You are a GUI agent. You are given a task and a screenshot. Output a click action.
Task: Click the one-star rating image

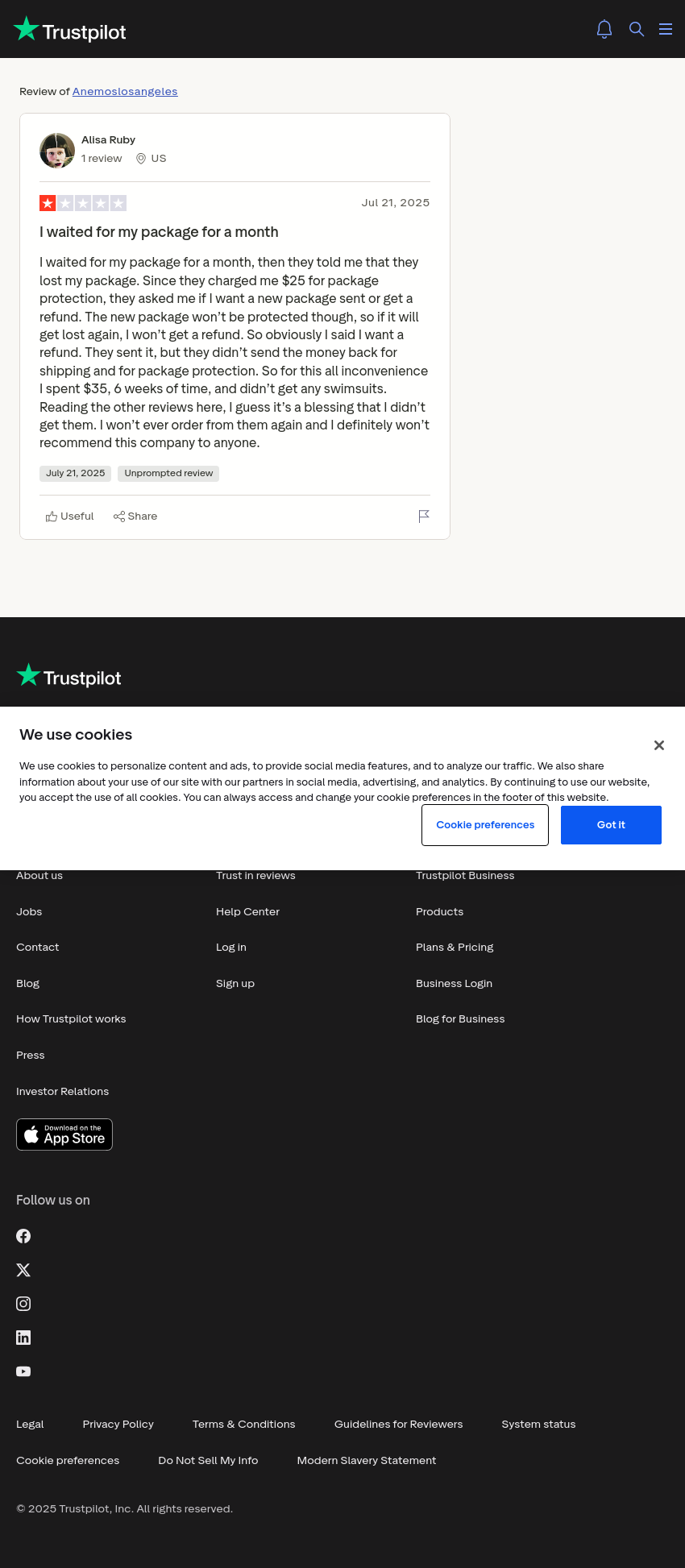point(83,203)
